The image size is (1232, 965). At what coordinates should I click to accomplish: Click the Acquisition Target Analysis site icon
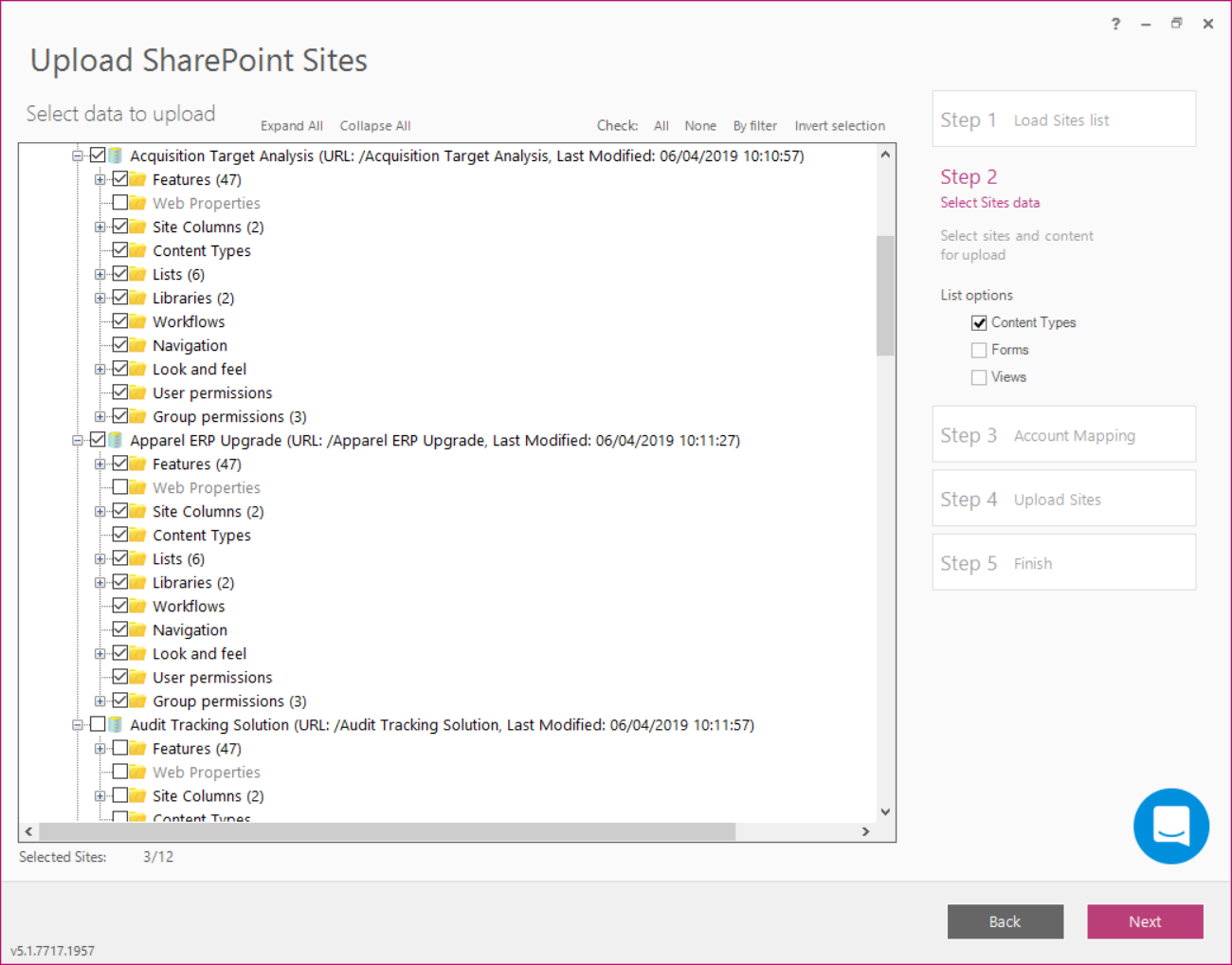point(116,155)
